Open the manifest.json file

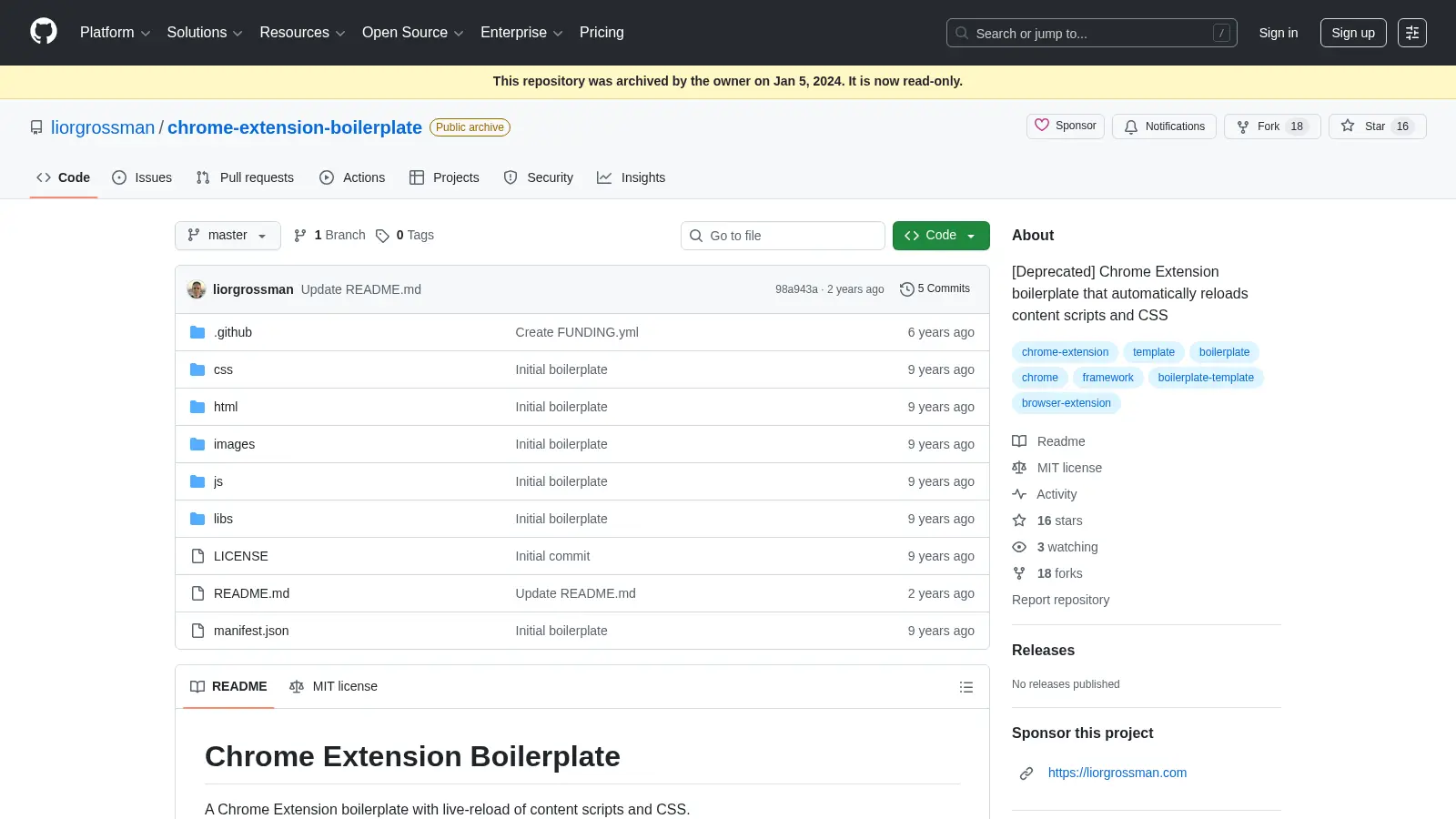click(251, 631)
